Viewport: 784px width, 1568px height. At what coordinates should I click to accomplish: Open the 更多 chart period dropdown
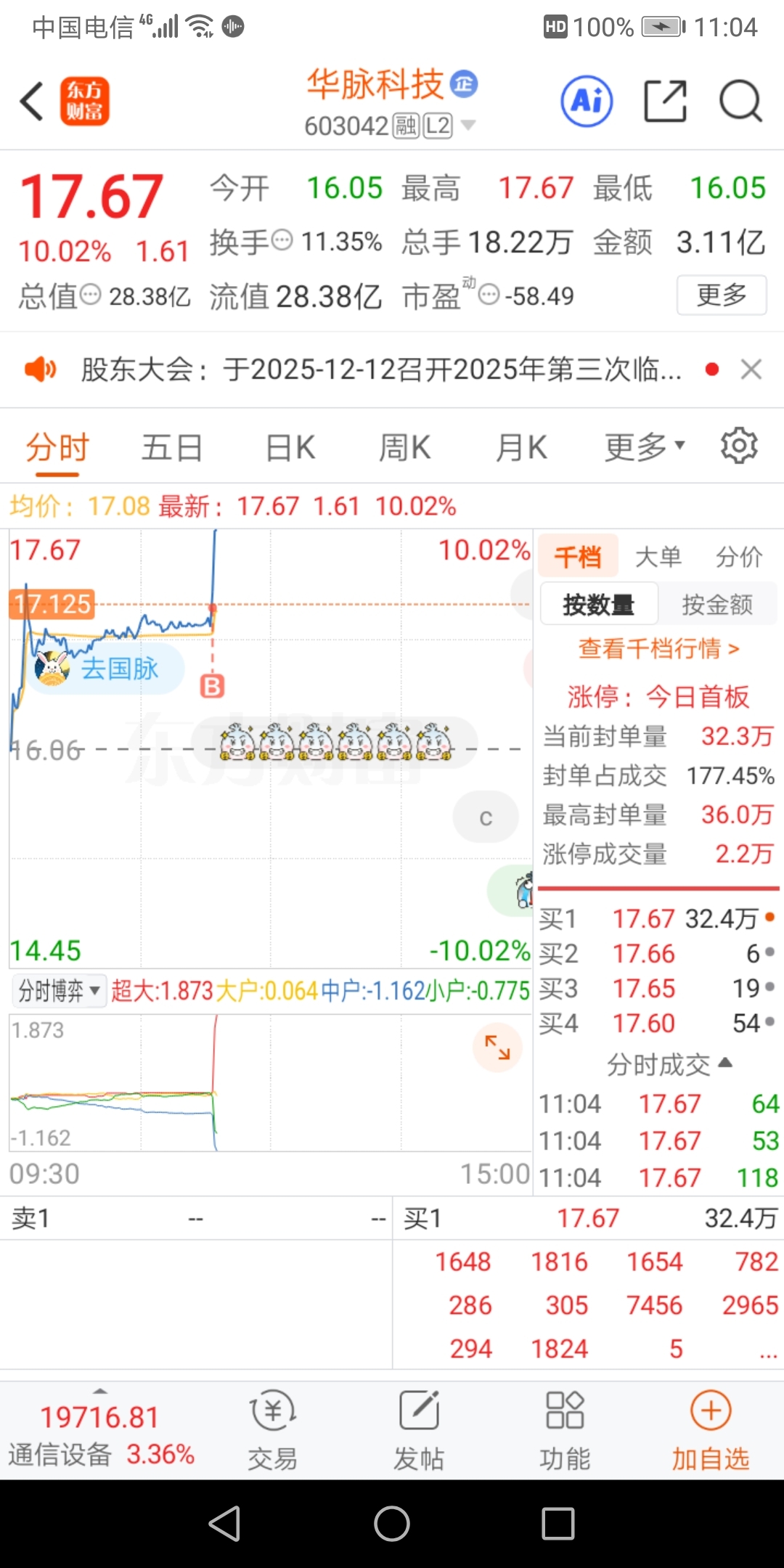[645, 446]
